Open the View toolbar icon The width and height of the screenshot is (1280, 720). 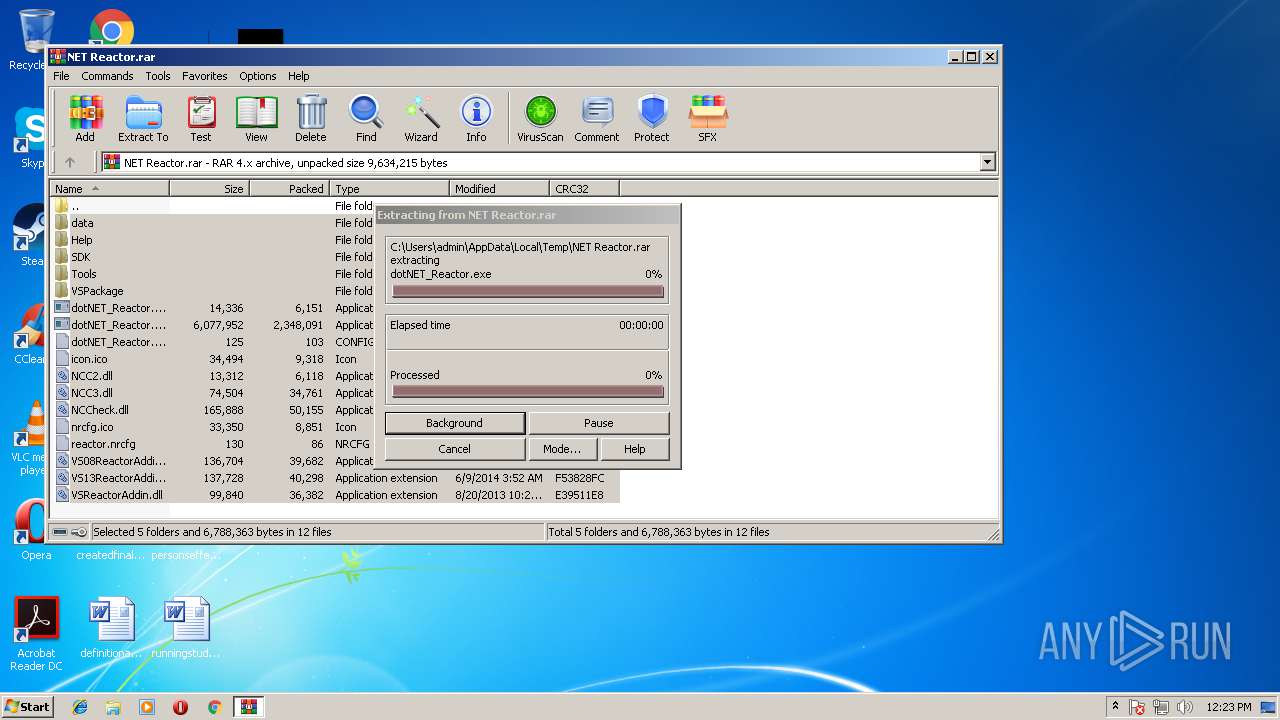pos(256,119)
